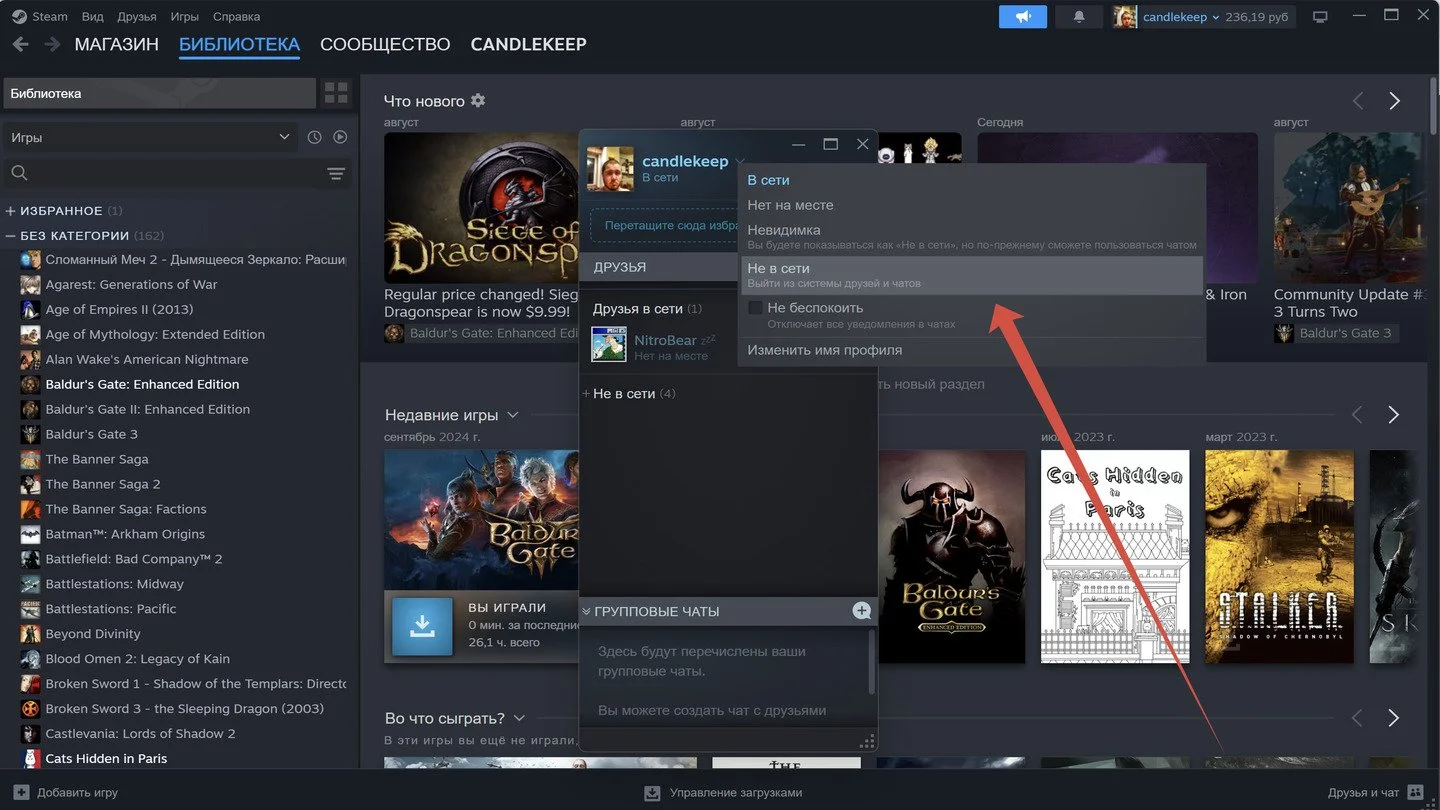This screenshot has height=810, width=1440.
Task: Select Beyond Divinity in the library list
Action: [x=92, y=634]
